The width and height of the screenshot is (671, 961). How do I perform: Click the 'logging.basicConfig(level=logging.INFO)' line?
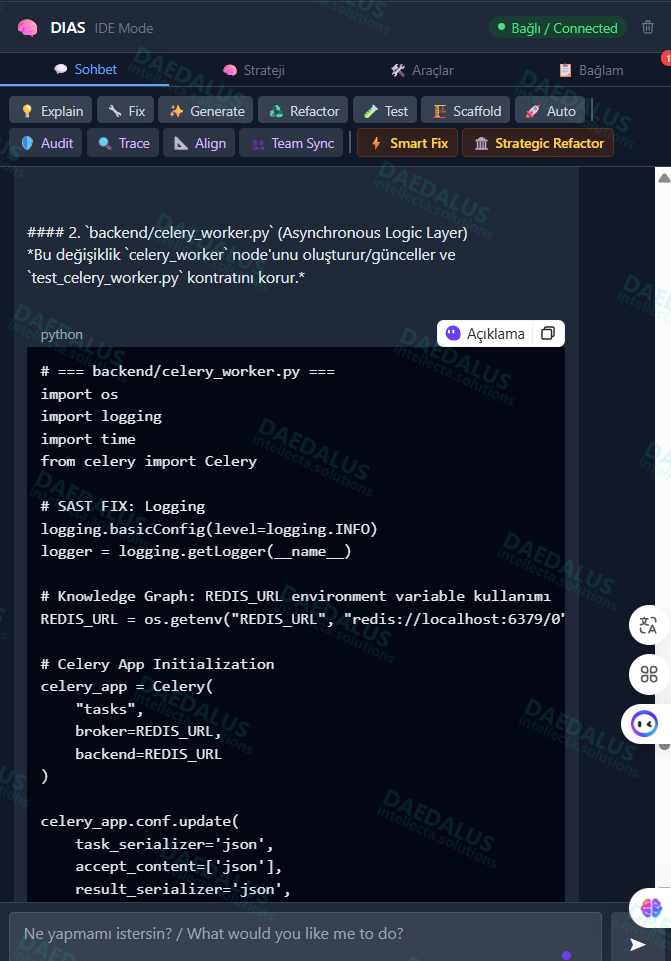pyautogui.click(x=208, y=528)
